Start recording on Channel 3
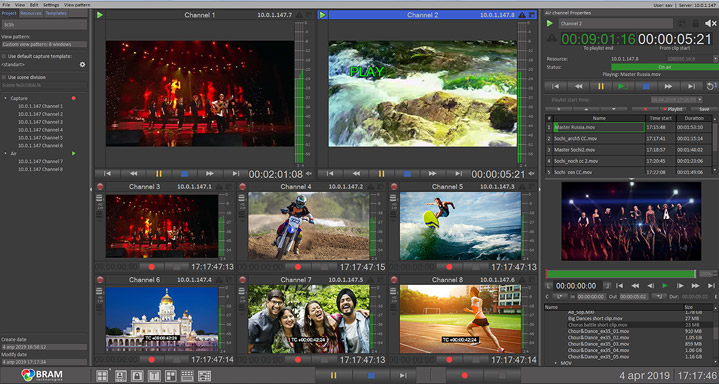719x384 pixels. 151,267
